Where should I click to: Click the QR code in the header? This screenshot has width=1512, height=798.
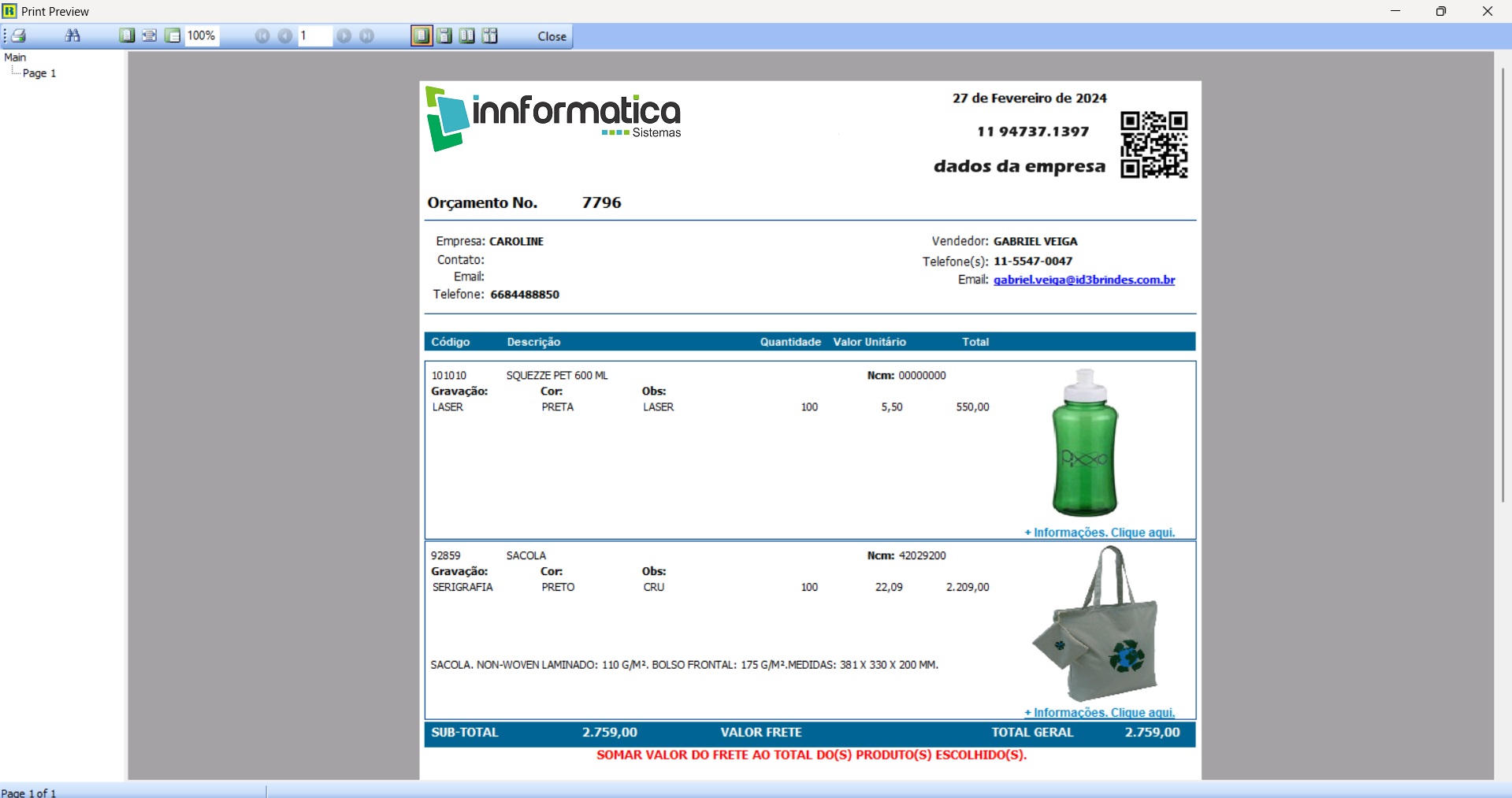(x=1154, y=145)
